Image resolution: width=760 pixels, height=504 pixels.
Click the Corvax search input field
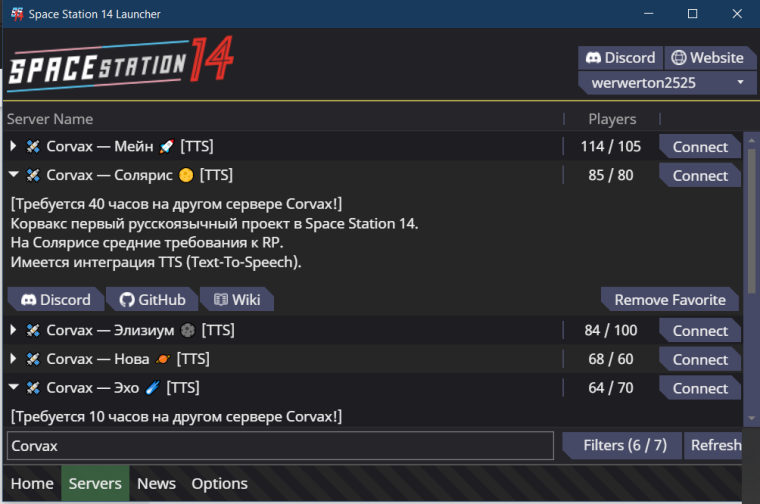(x=280, y=445)
